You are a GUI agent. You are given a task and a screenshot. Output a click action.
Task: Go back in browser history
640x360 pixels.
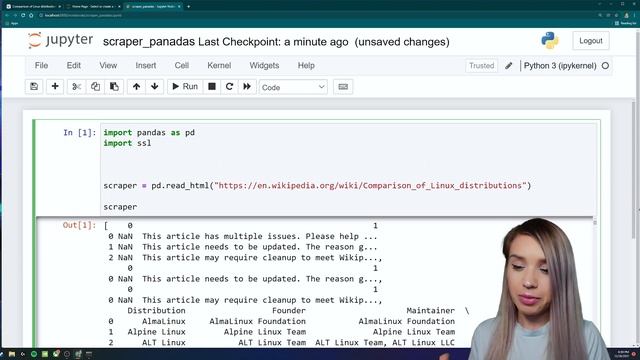click(x=7, y=15)
